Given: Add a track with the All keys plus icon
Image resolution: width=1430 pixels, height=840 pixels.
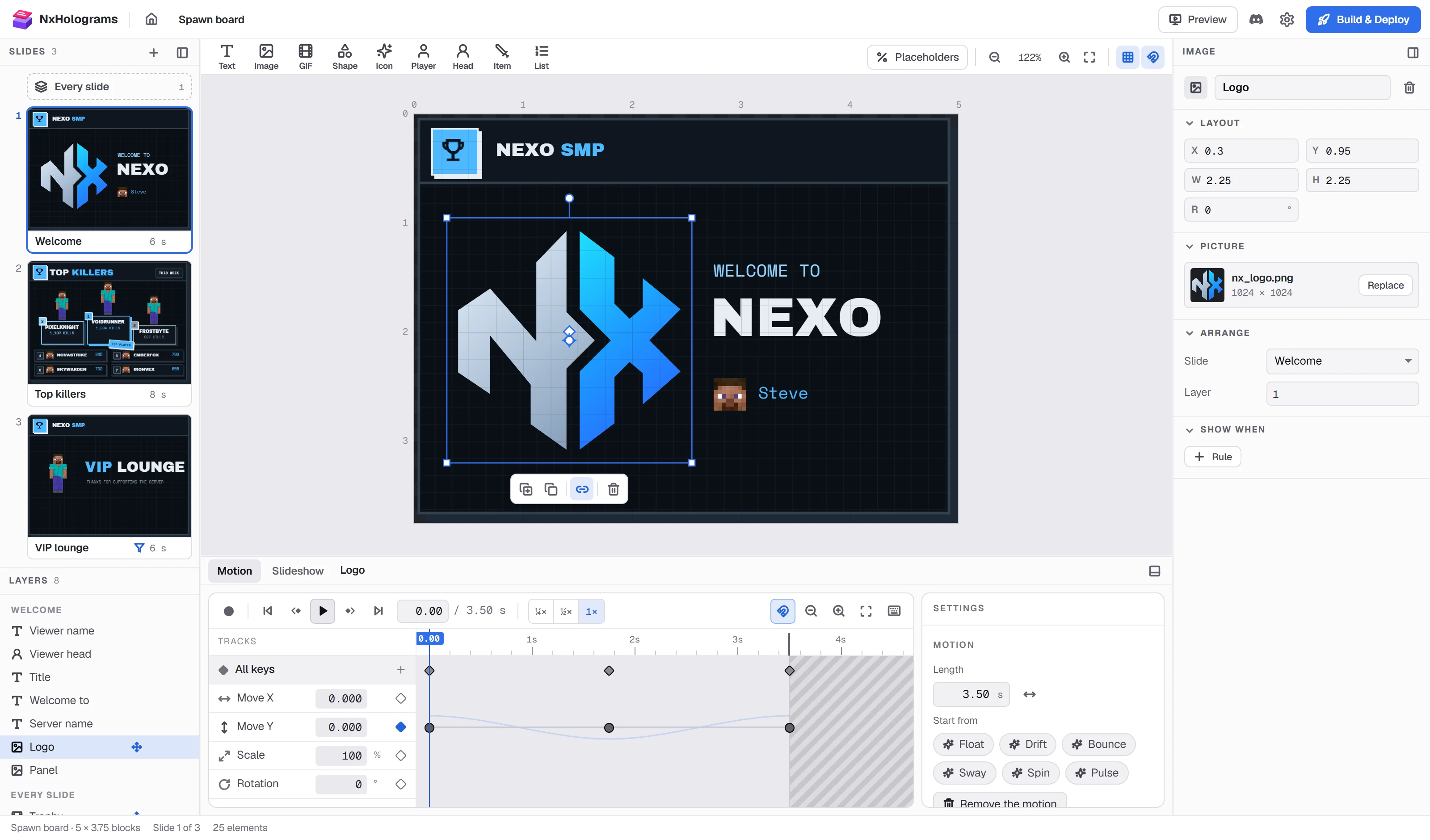Looking at the screenshot, I should tap(401, 670).
